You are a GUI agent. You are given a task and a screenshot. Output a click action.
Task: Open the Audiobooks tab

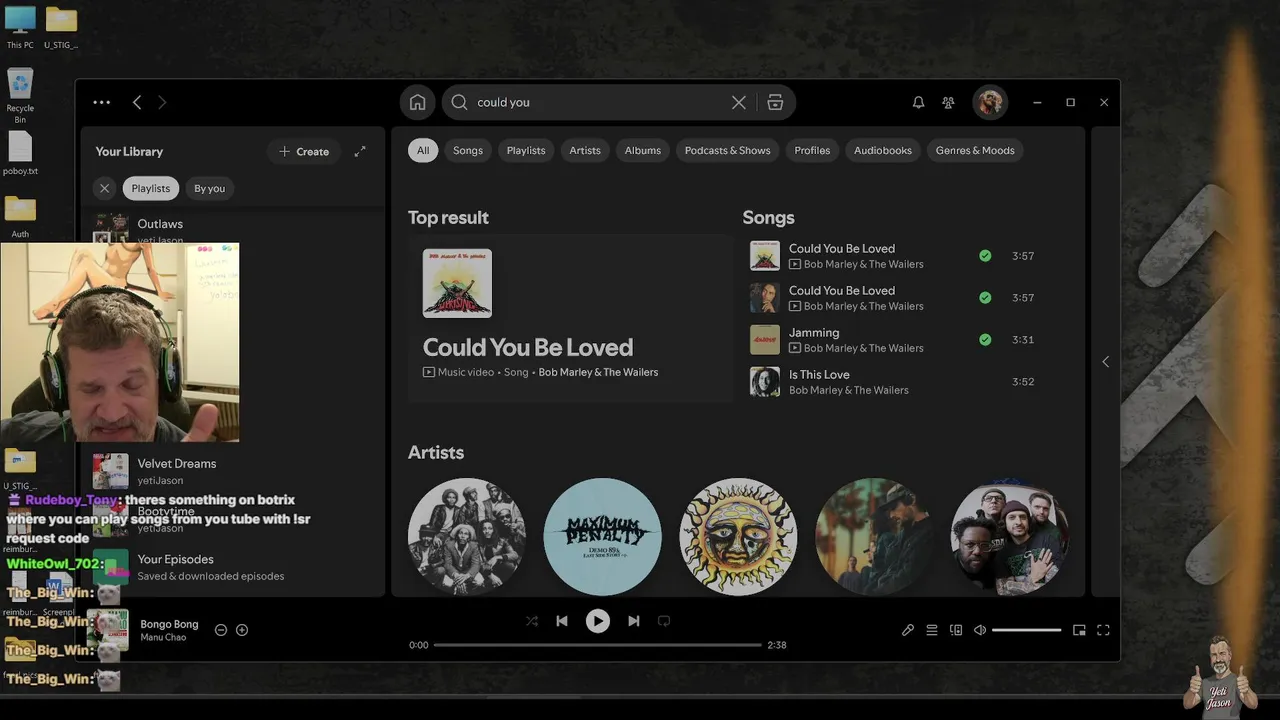click(x=883, y=150)
